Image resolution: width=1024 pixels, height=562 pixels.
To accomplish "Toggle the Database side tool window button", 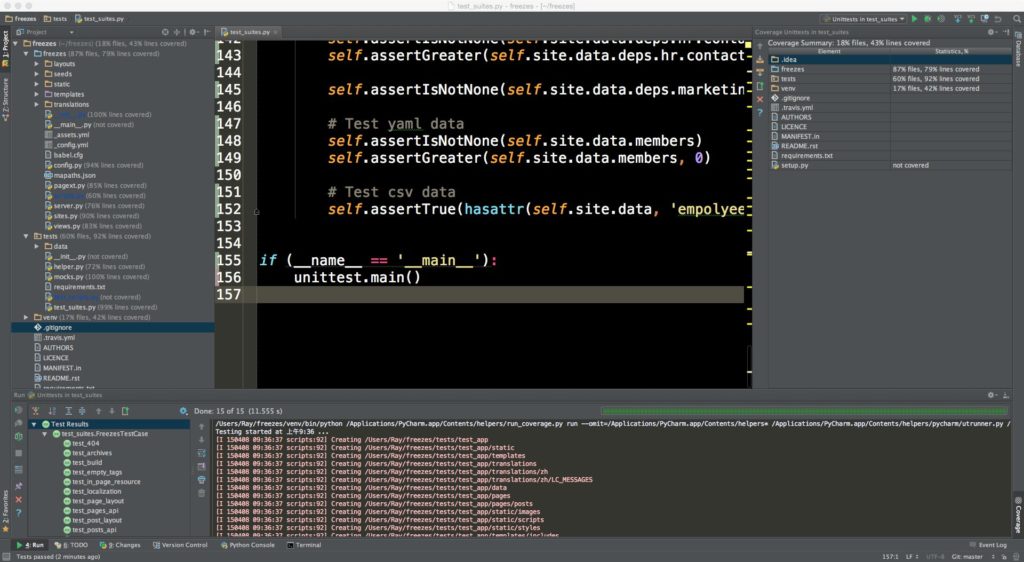I will (1018, 52).
